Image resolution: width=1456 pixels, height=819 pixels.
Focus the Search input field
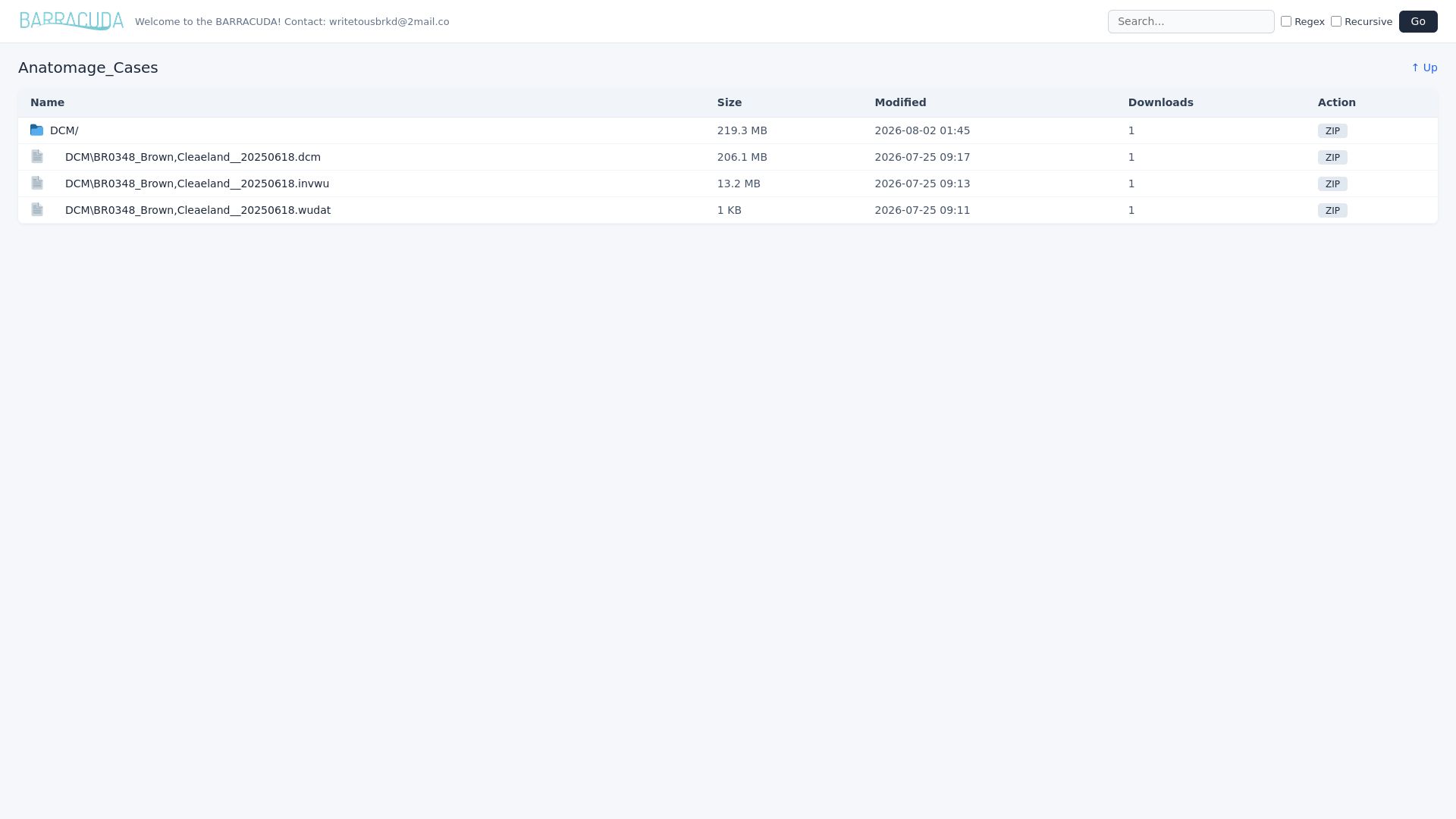(x=1191, y=21)
